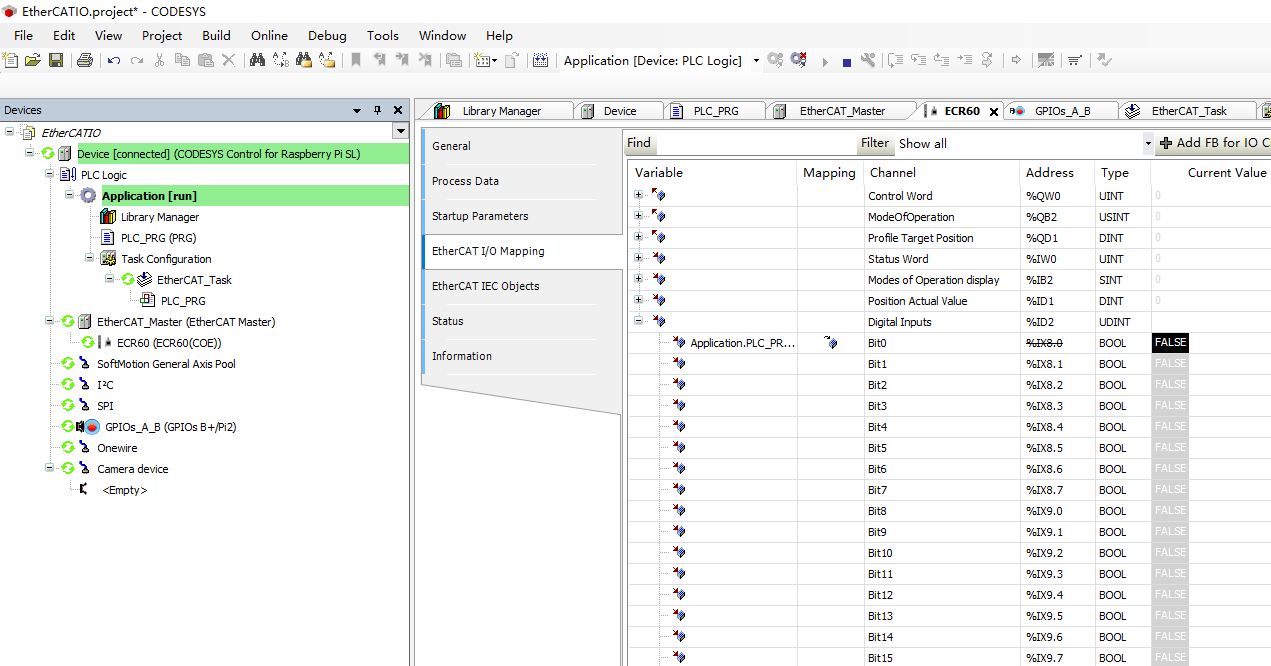The width and height of the screenshot is (1271, 666).
Task: Switch to the EtherCAT_Master tab
Action: [842, 111]
